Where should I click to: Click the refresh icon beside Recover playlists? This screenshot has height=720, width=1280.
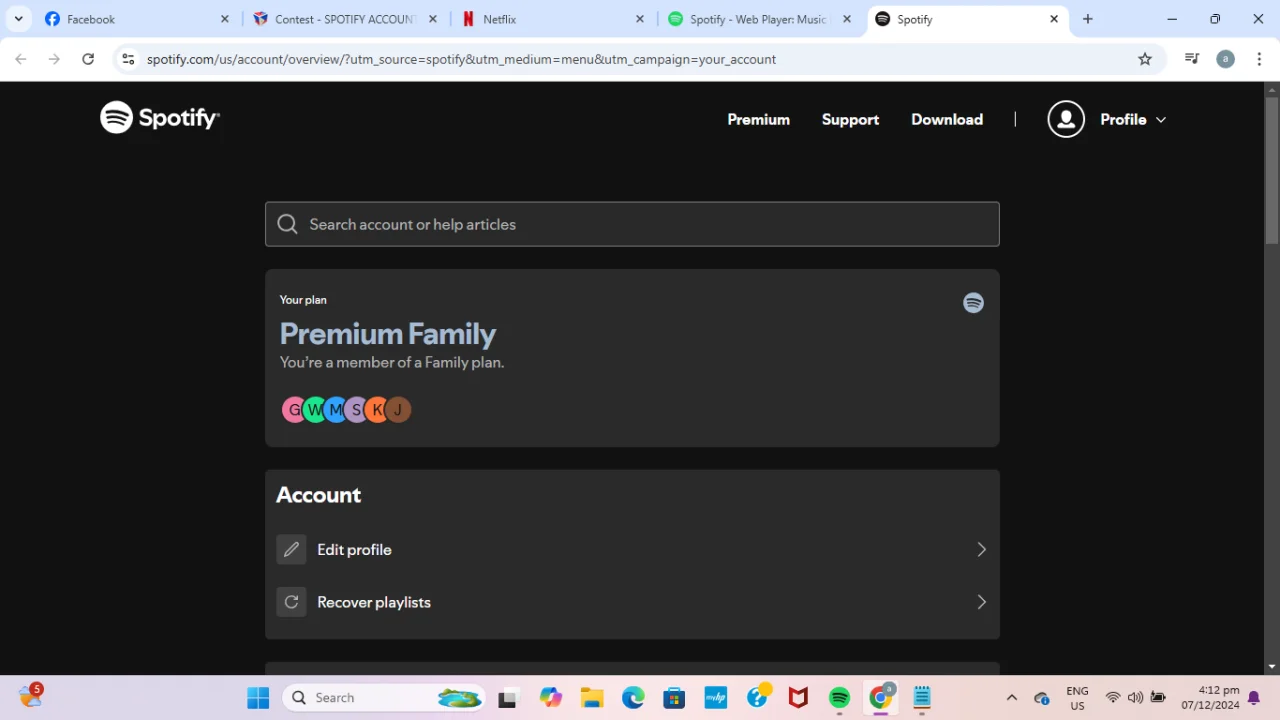291,602
